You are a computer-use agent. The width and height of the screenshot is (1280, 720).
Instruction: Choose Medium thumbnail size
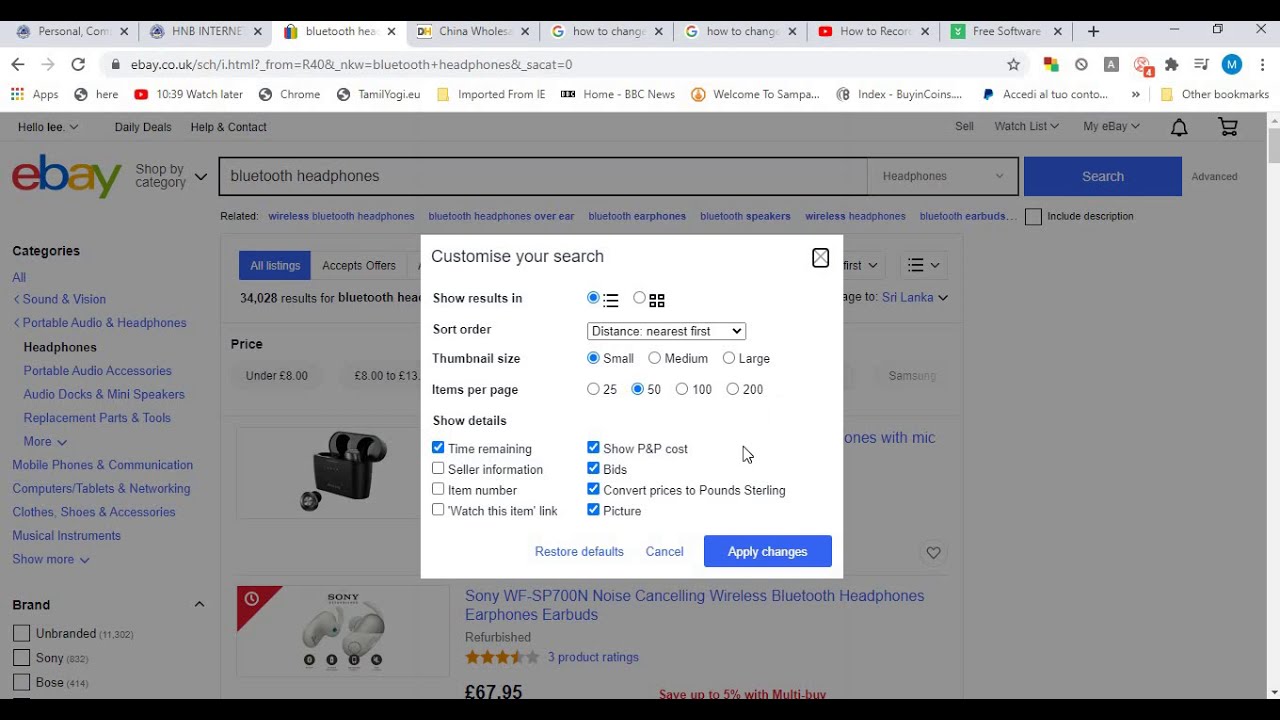point(654,358)
